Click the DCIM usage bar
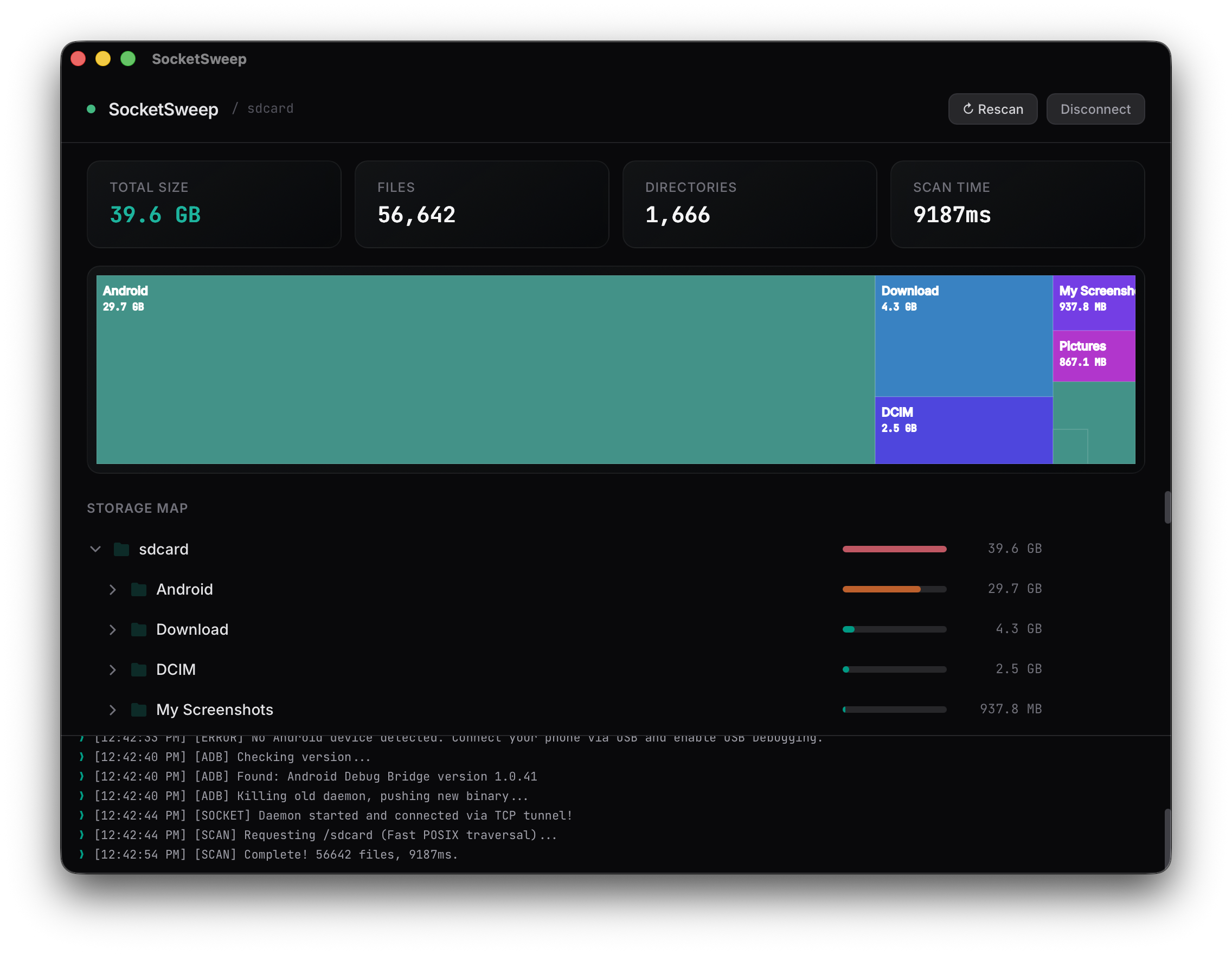 click(894, 669)
